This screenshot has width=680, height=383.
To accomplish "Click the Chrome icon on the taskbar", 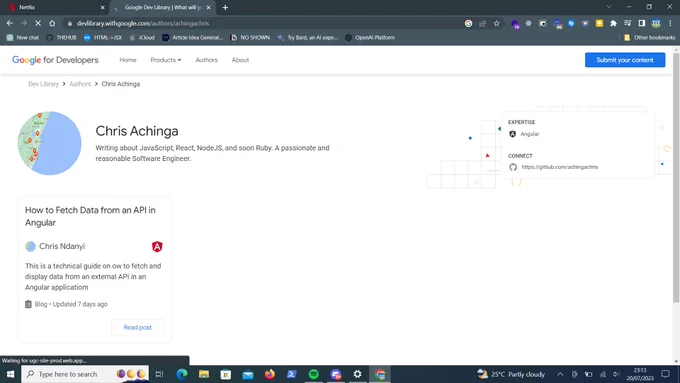I will click(380, 374).
